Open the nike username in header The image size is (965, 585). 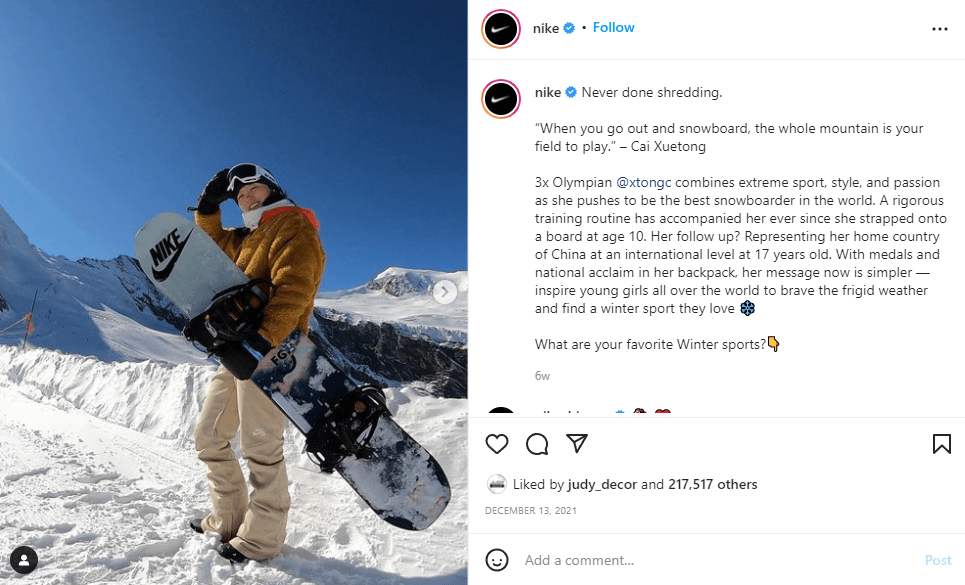[x=546, y=28]
